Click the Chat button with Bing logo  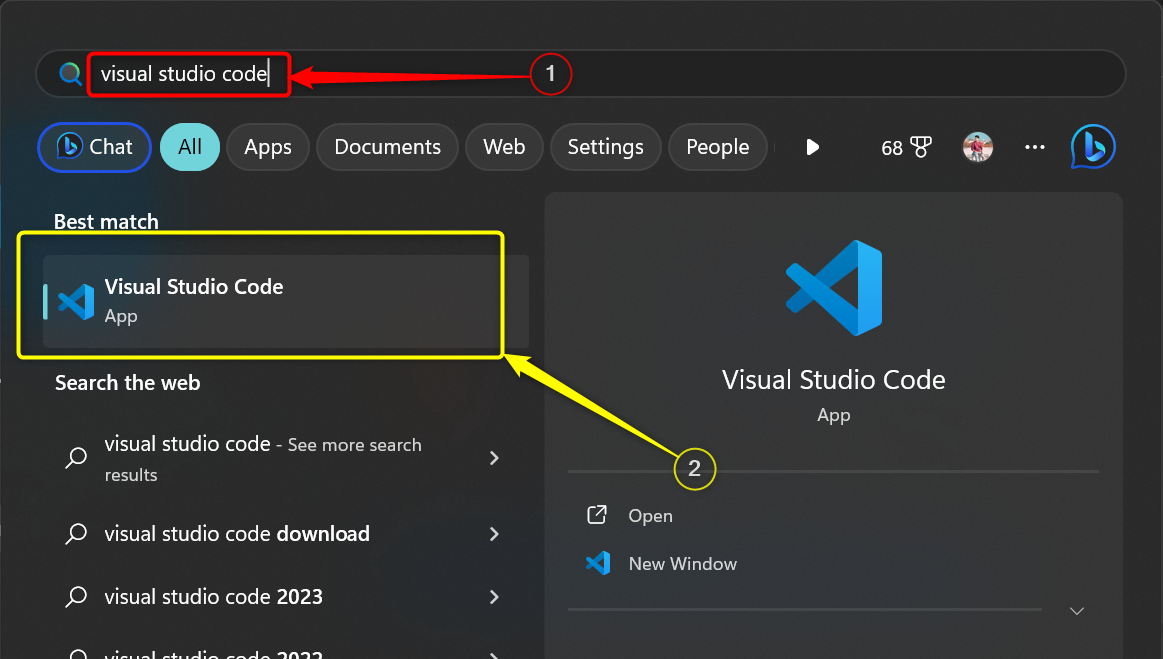pyautogui.click(x=94, y=147)
